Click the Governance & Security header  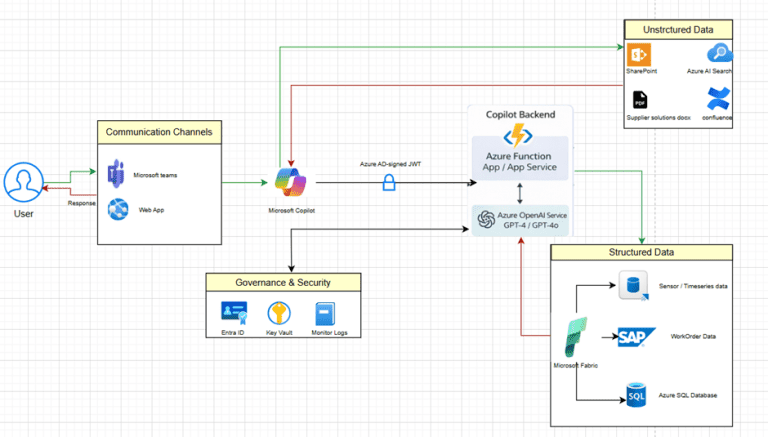[283, 283]
